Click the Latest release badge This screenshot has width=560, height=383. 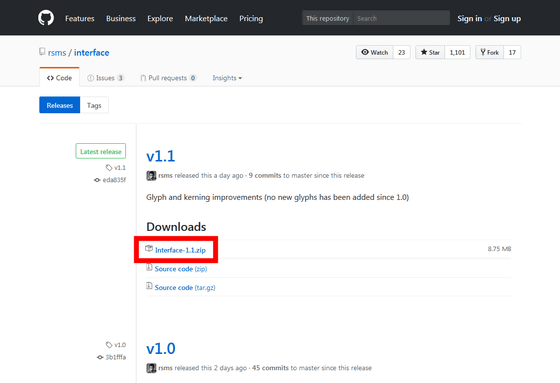pyautogui.click(x=101, y=151)
